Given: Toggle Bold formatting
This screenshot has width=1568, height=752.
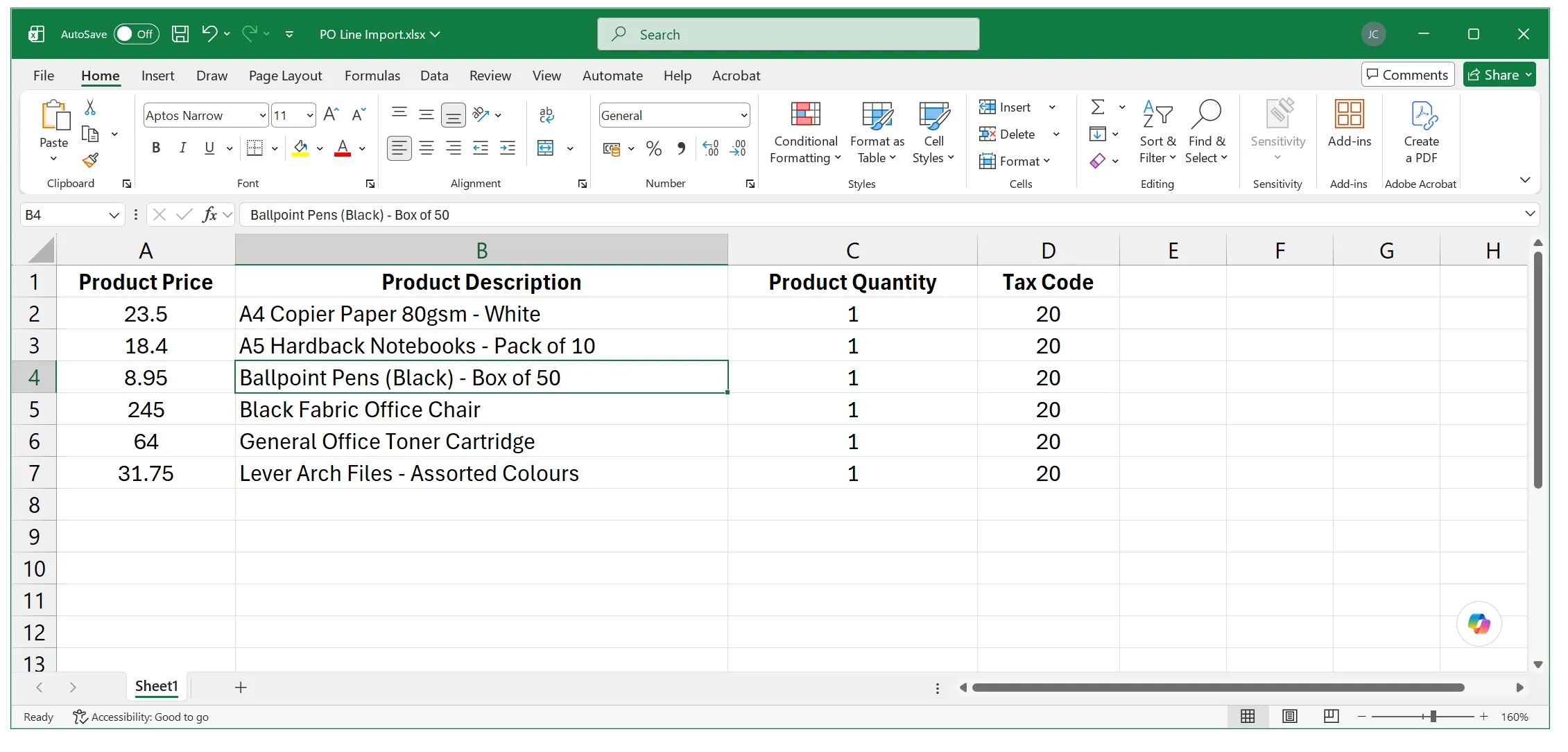Looking at the screenshot, I should (x=156, y=148).
